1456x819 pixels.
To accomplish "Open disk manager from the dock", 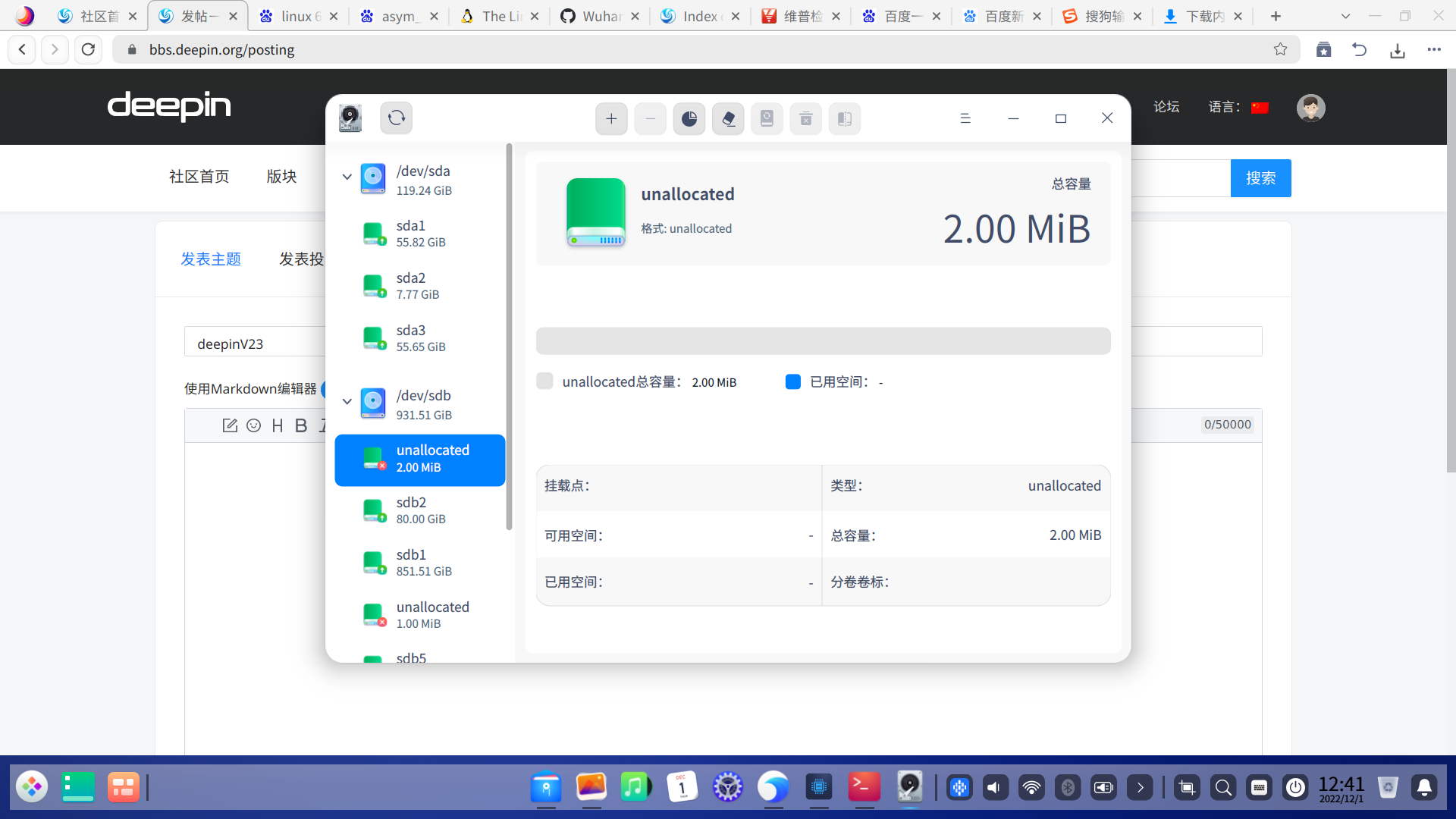I will (909, 787).
